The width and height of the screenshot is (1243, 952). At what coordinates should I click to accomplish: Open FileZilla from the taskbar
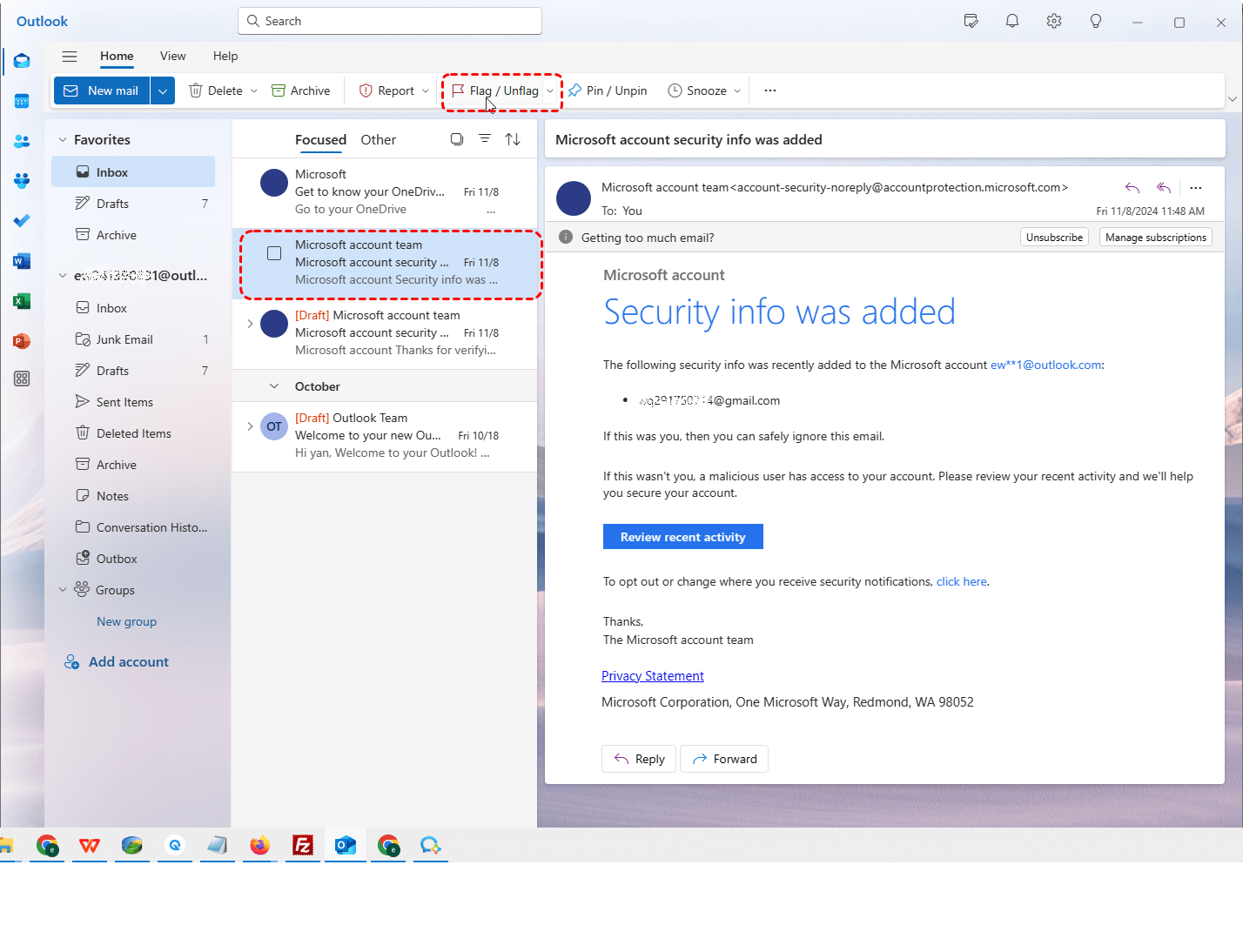pos(302,845)
